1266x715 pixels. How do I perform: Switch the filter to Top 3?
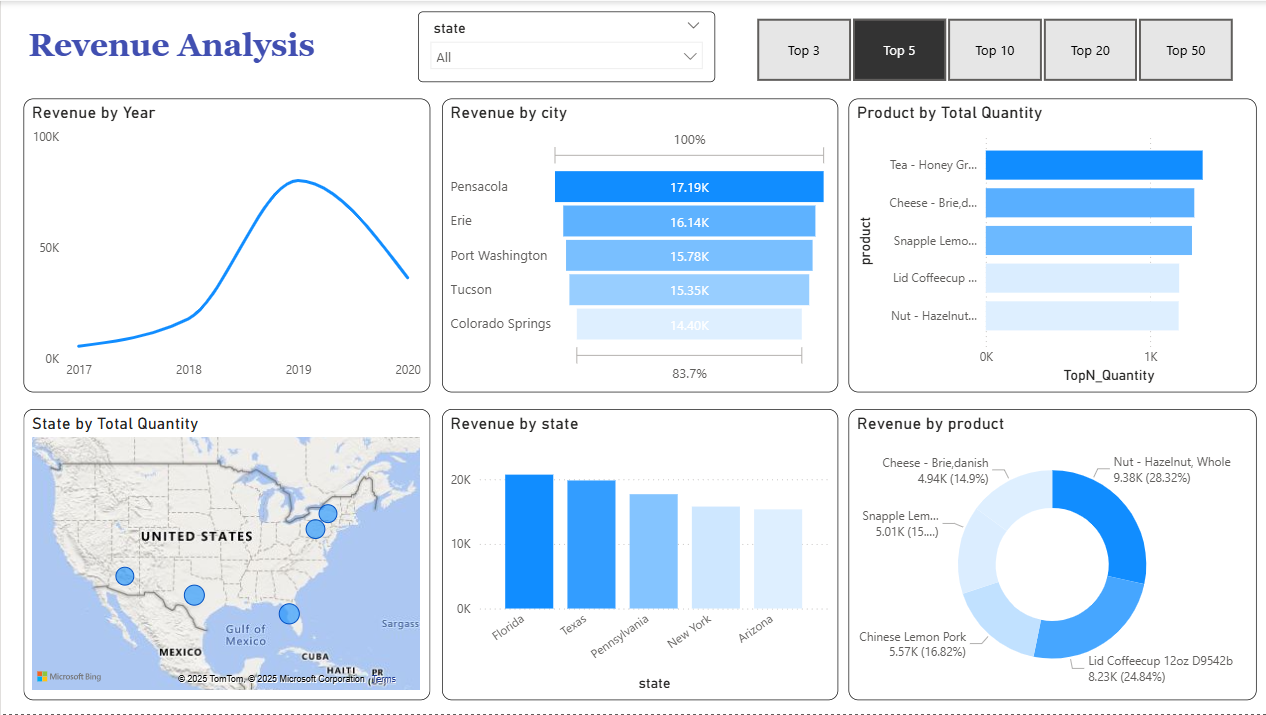[804, 50]
